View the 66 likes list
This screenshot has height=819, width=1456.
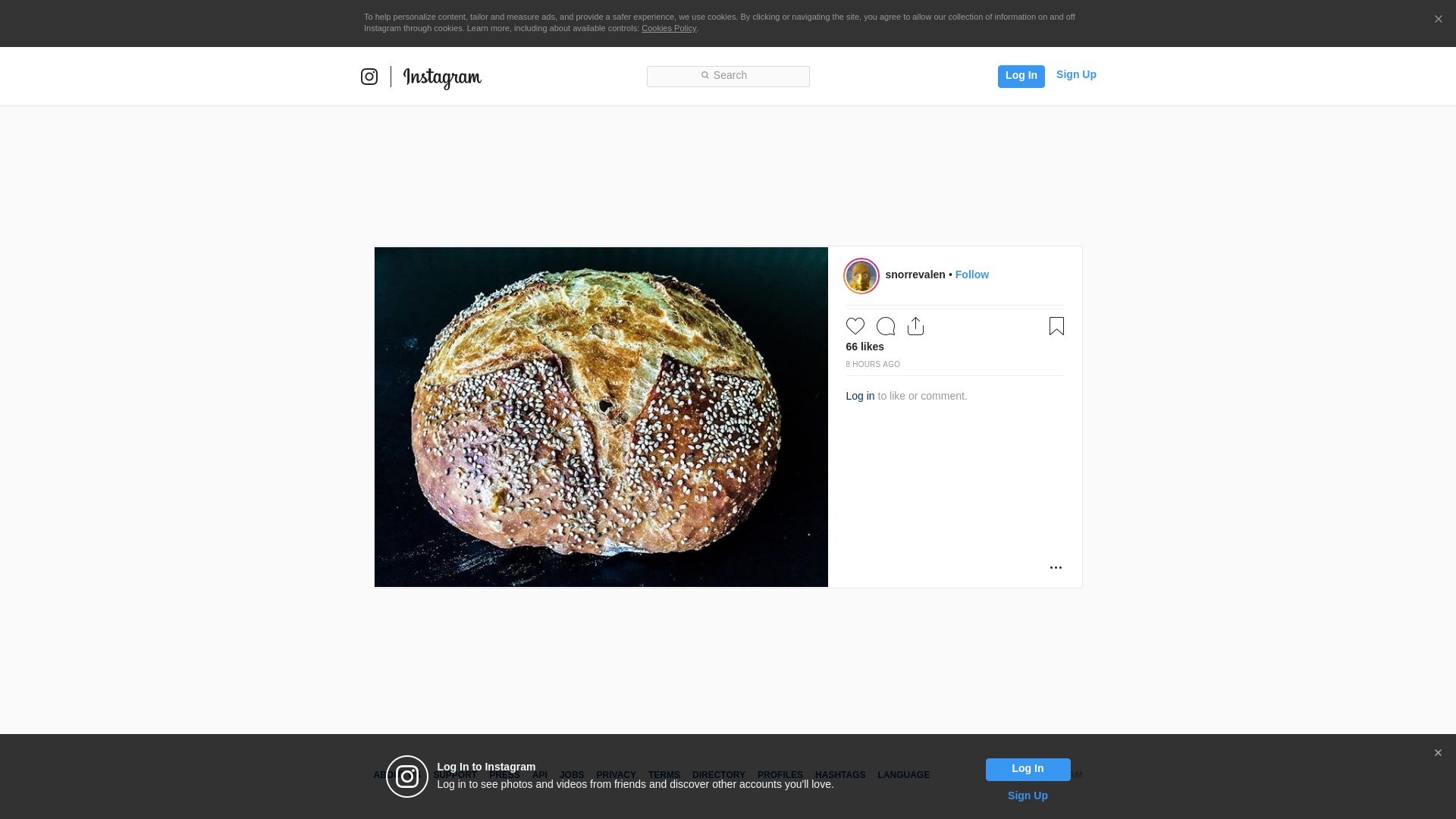[x=865, y=347]
